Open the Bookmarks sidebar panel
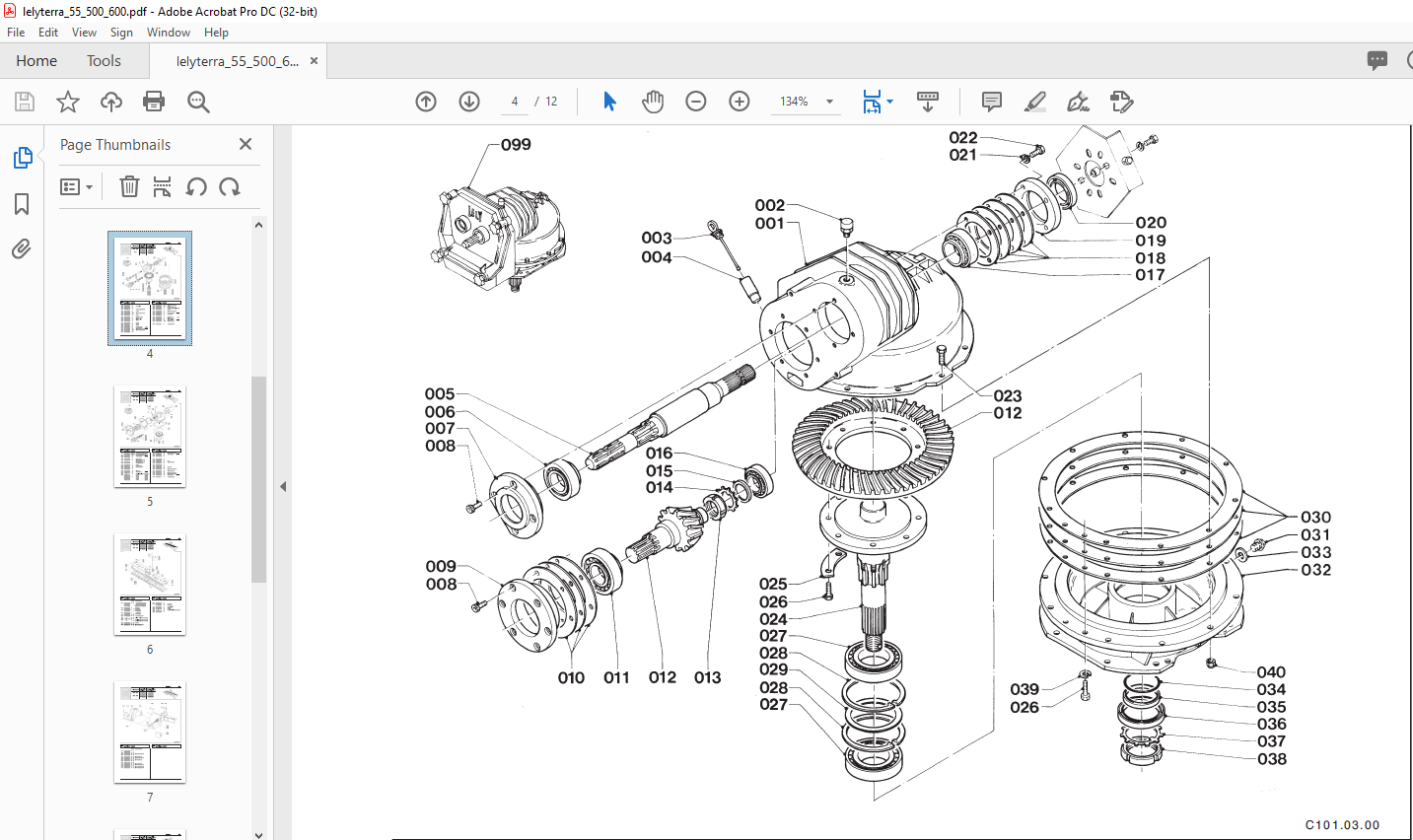1413x840 pixels. click(22, 204)
